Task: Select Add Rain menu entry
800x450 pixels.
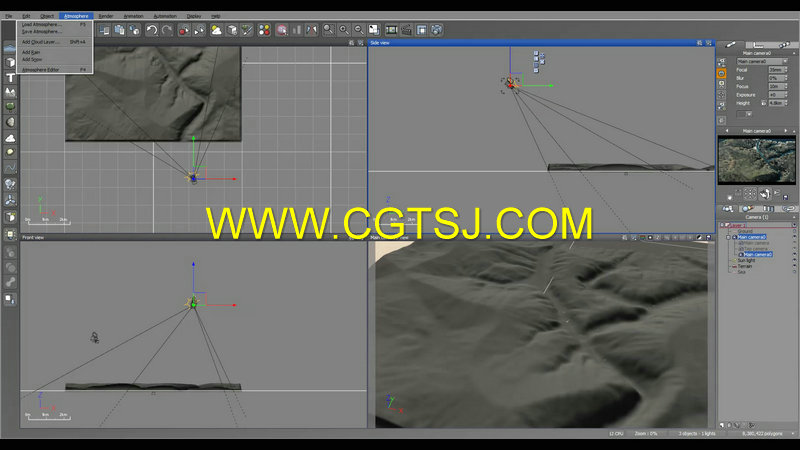Action: [55, 52]
